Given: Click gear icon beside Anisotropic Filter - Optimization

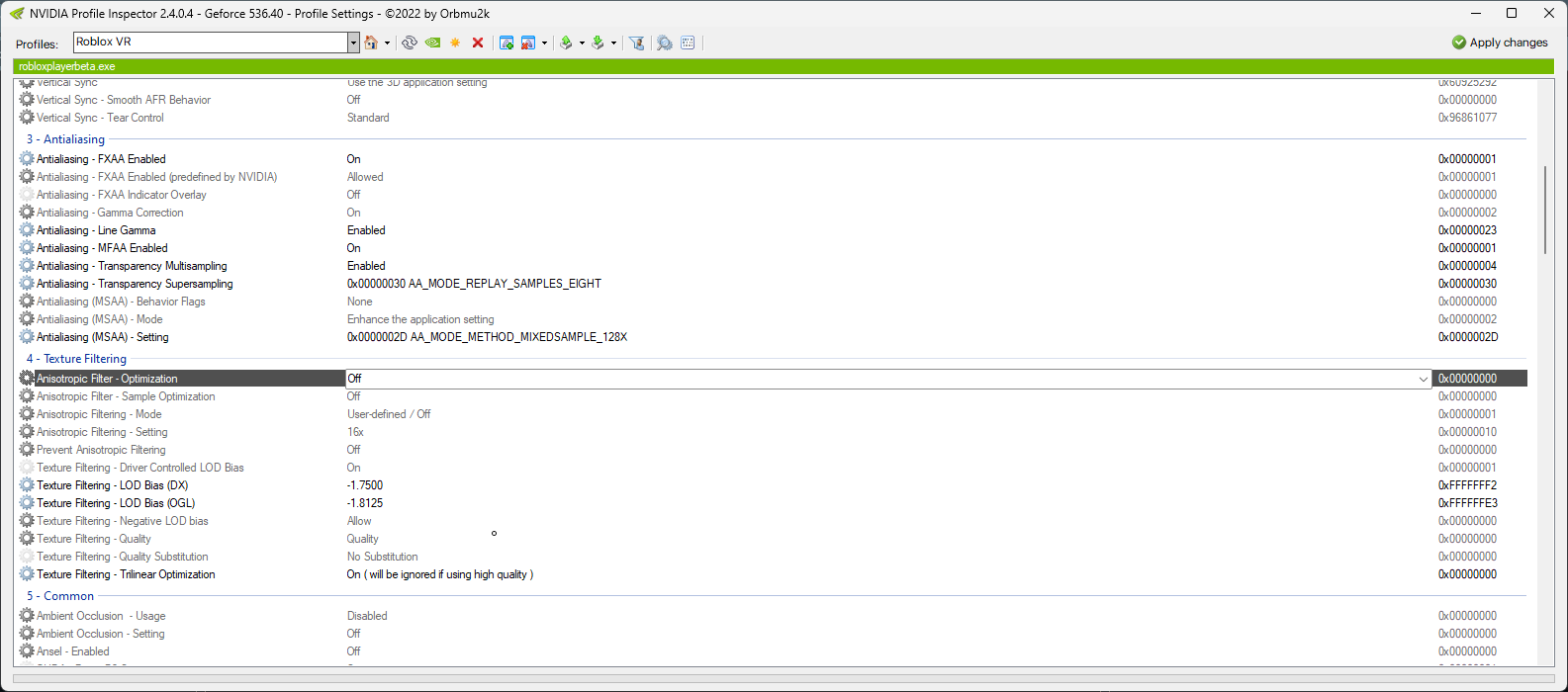Looking at the screenshot, I should 27,379.
